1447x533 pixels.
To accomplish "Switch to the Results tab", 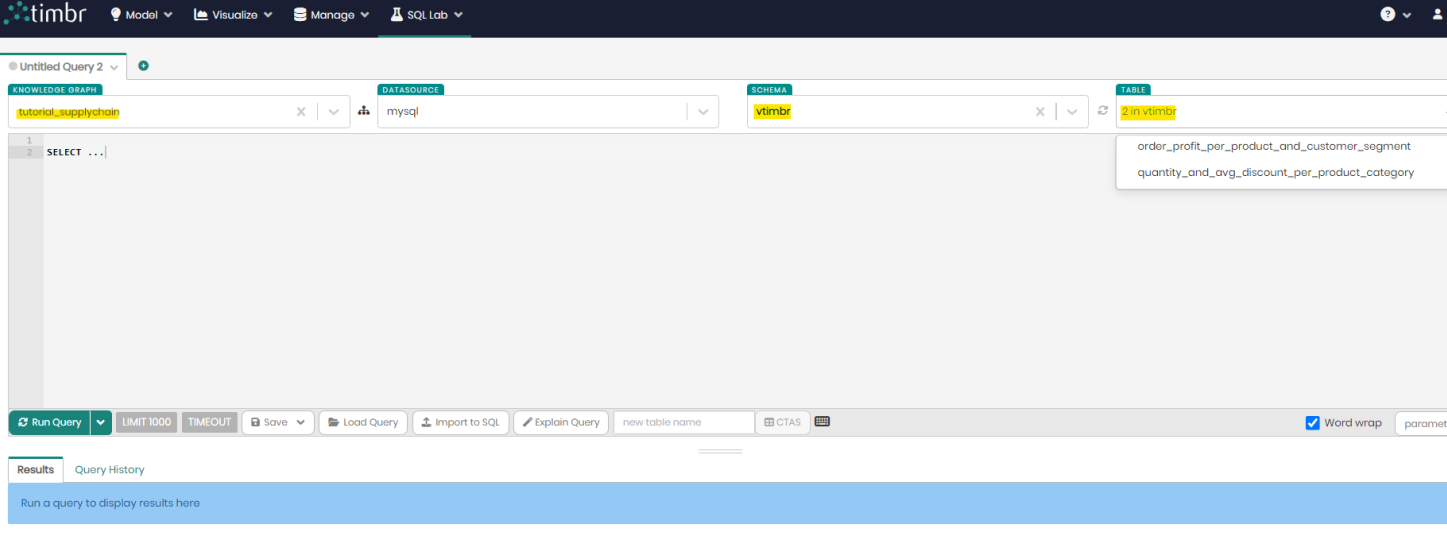I will 36,470.
